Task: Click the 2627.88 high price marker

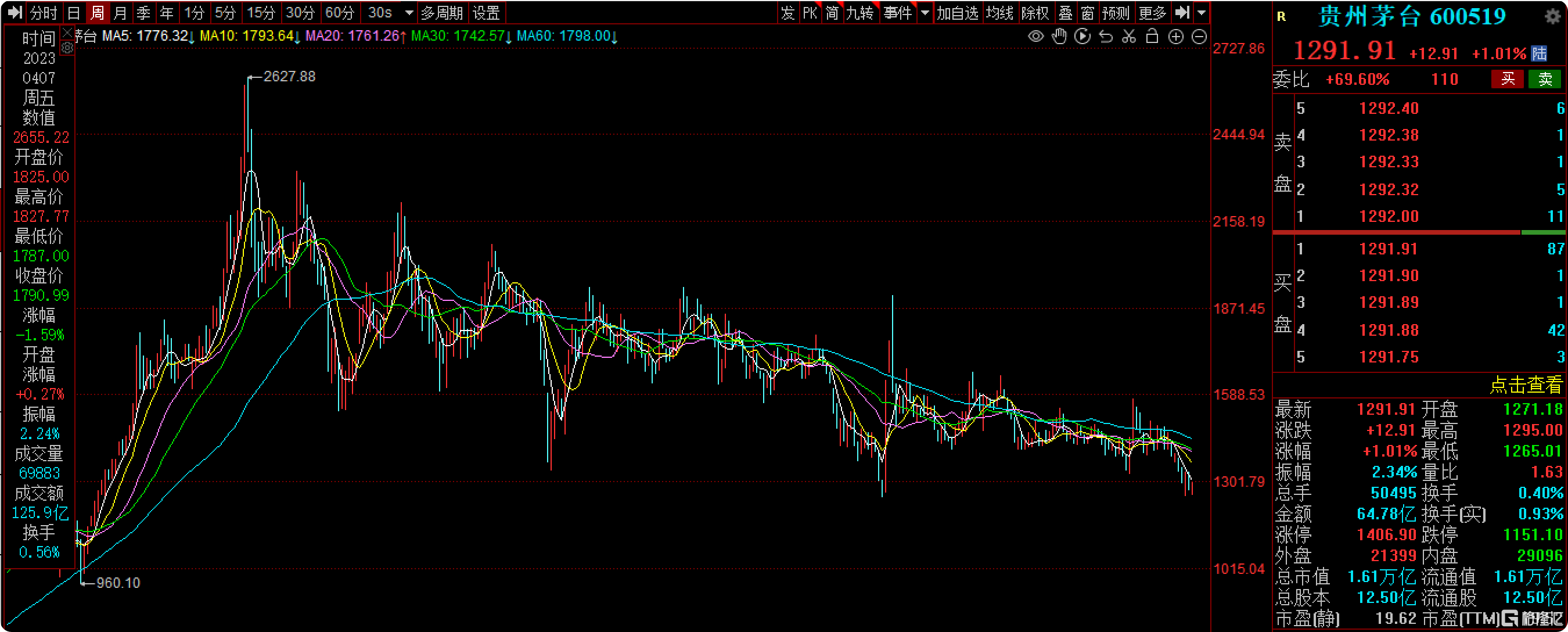Action: click(x=289, y=77)
